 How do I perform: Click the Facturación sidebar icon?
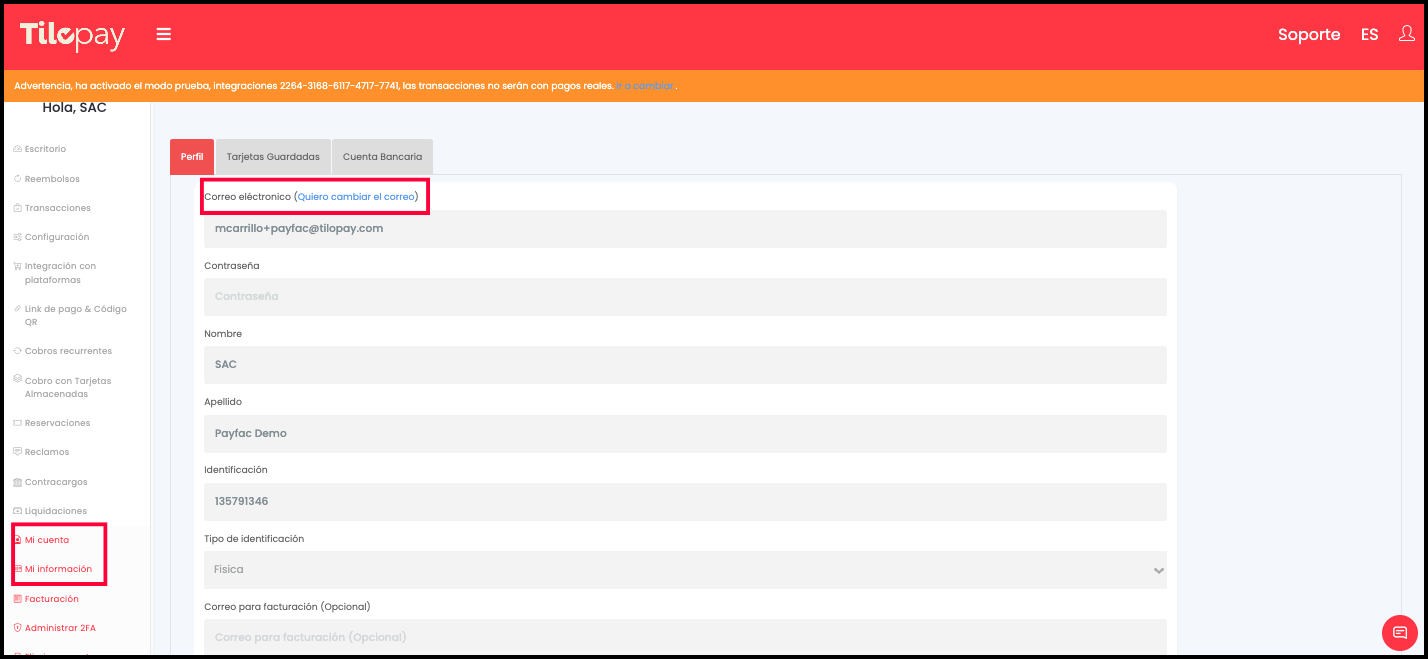click(x=17, y=599)
